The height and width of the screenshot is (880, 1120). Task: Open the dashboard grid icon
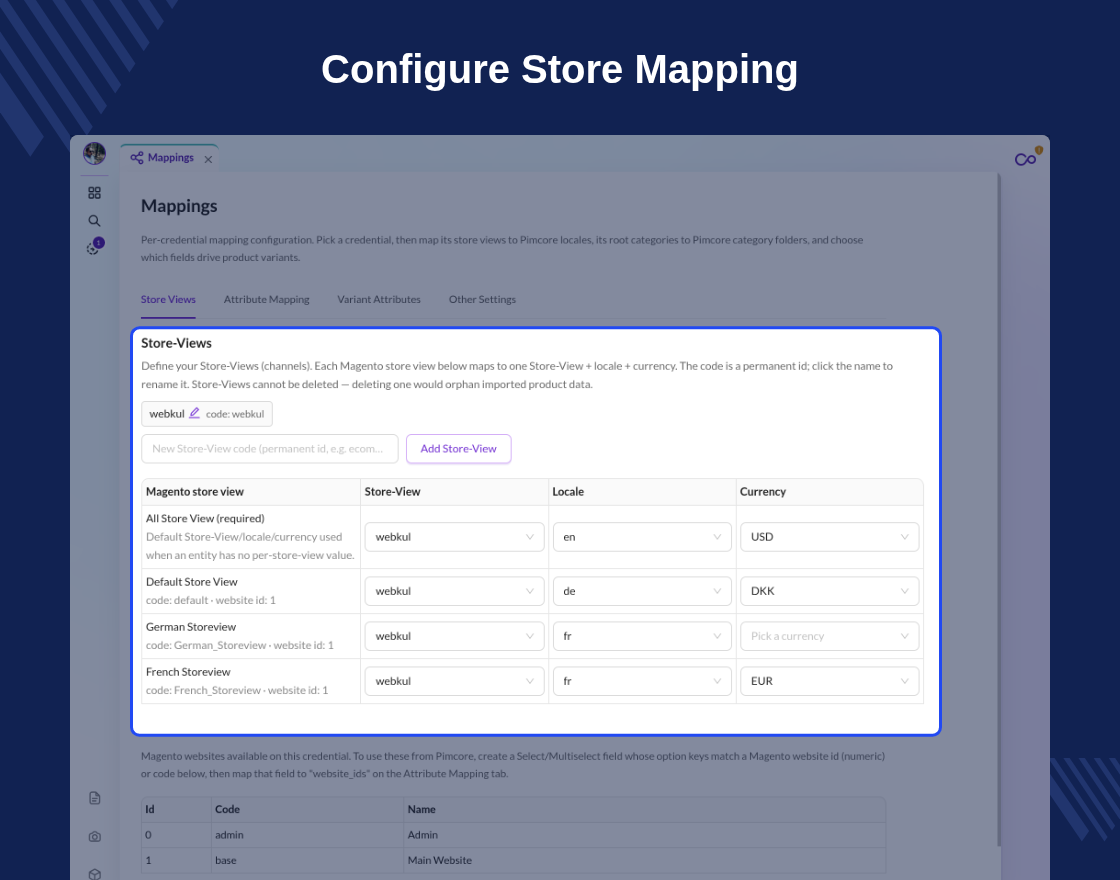coord(94,193)
